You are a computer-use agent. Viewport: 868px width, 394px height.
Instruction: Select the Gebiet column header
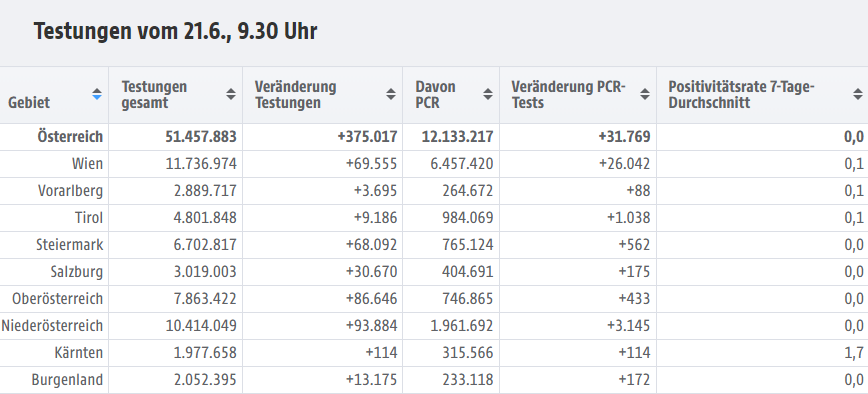[29, 102]
